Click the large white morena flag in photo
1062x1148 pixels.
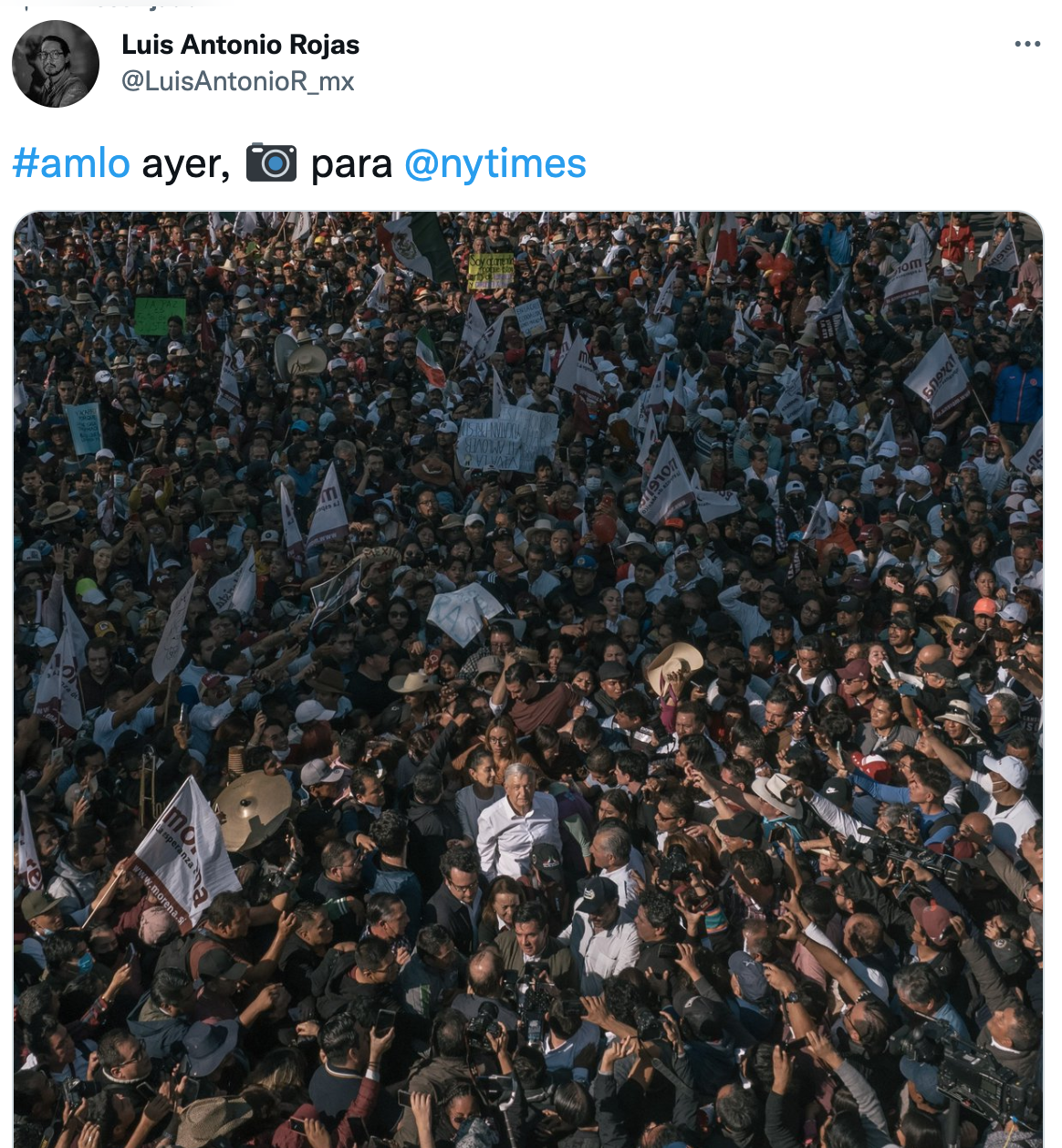[x=187, y=853]
